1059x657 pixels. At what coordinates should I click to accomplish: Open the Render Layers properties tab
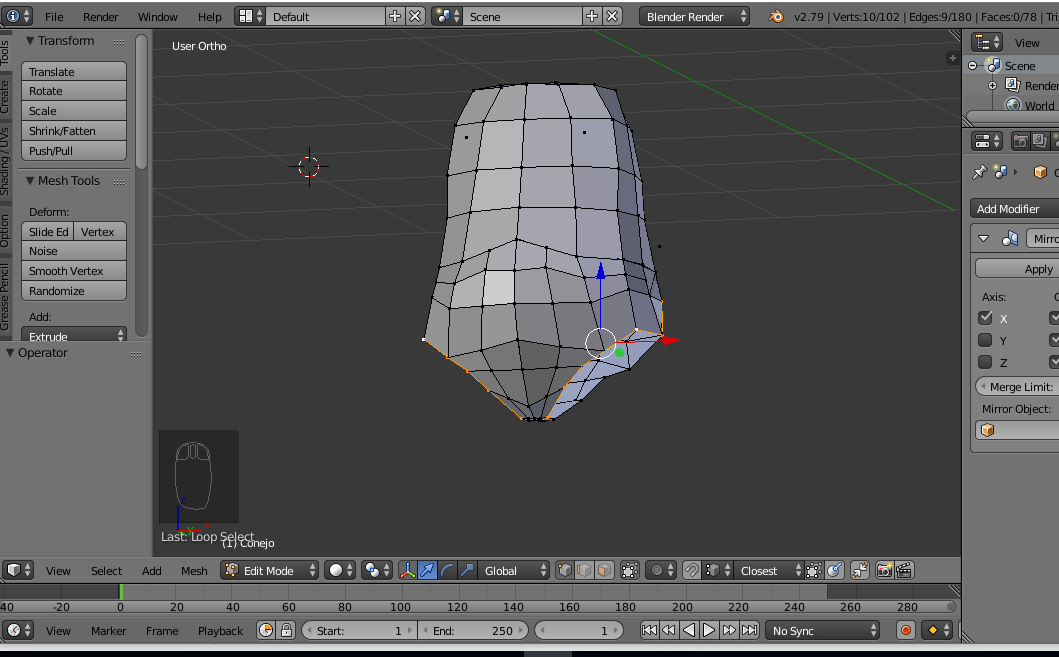pos(1040,141)
